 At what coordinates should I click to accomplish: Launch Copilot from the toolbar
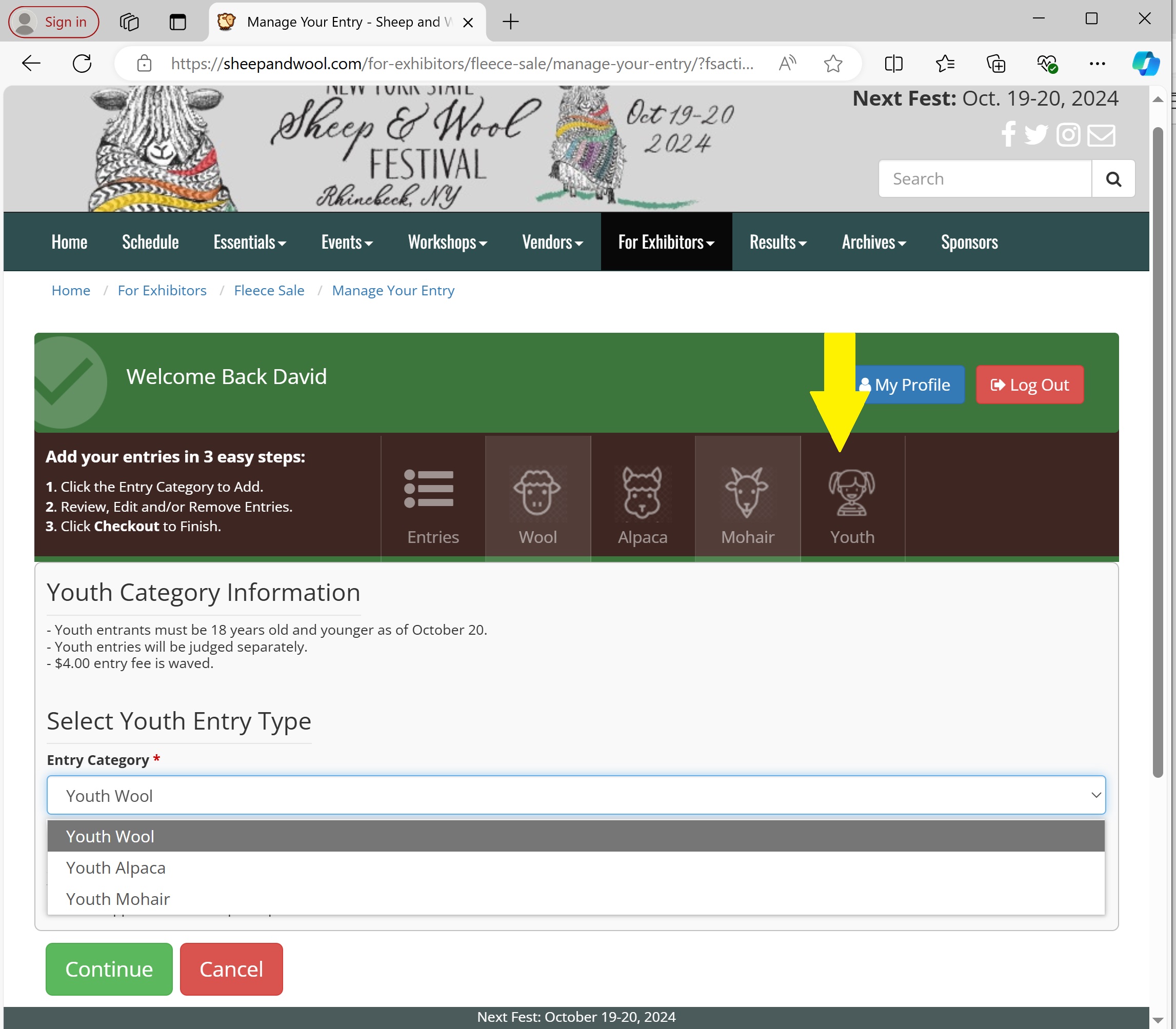pos(1146,63)
